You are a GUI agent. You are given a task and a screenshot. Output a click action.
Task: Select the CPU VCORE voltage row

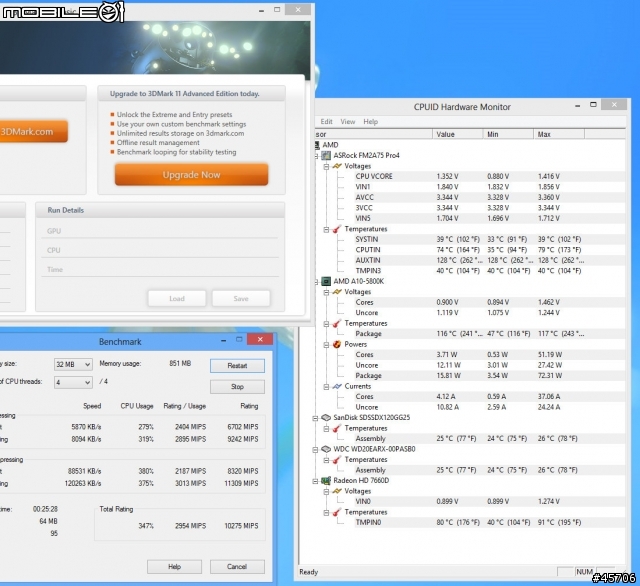[489, 176]
